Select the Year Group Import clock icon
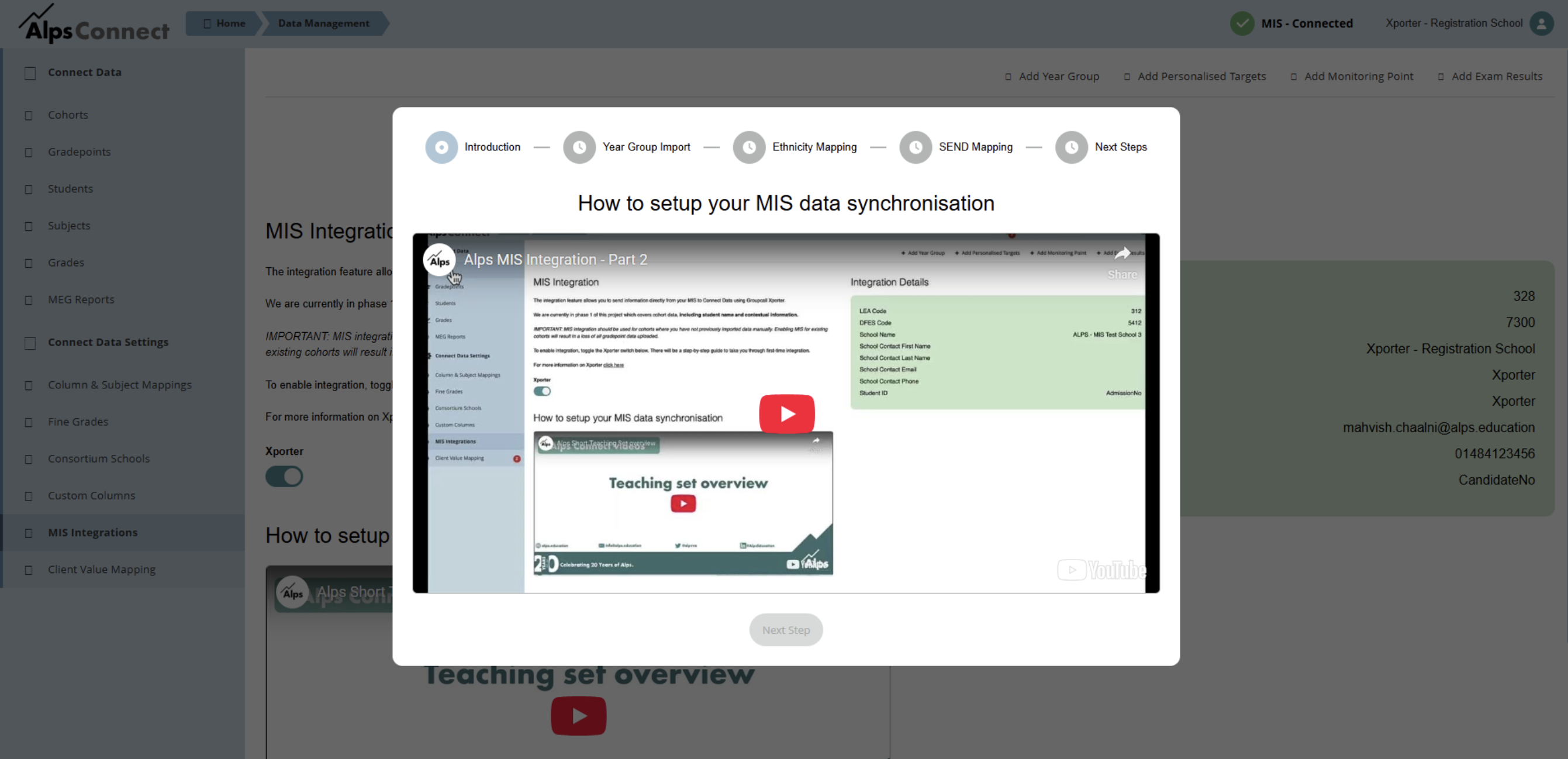This screenshot has width=1568, height=759. [579, 147]
